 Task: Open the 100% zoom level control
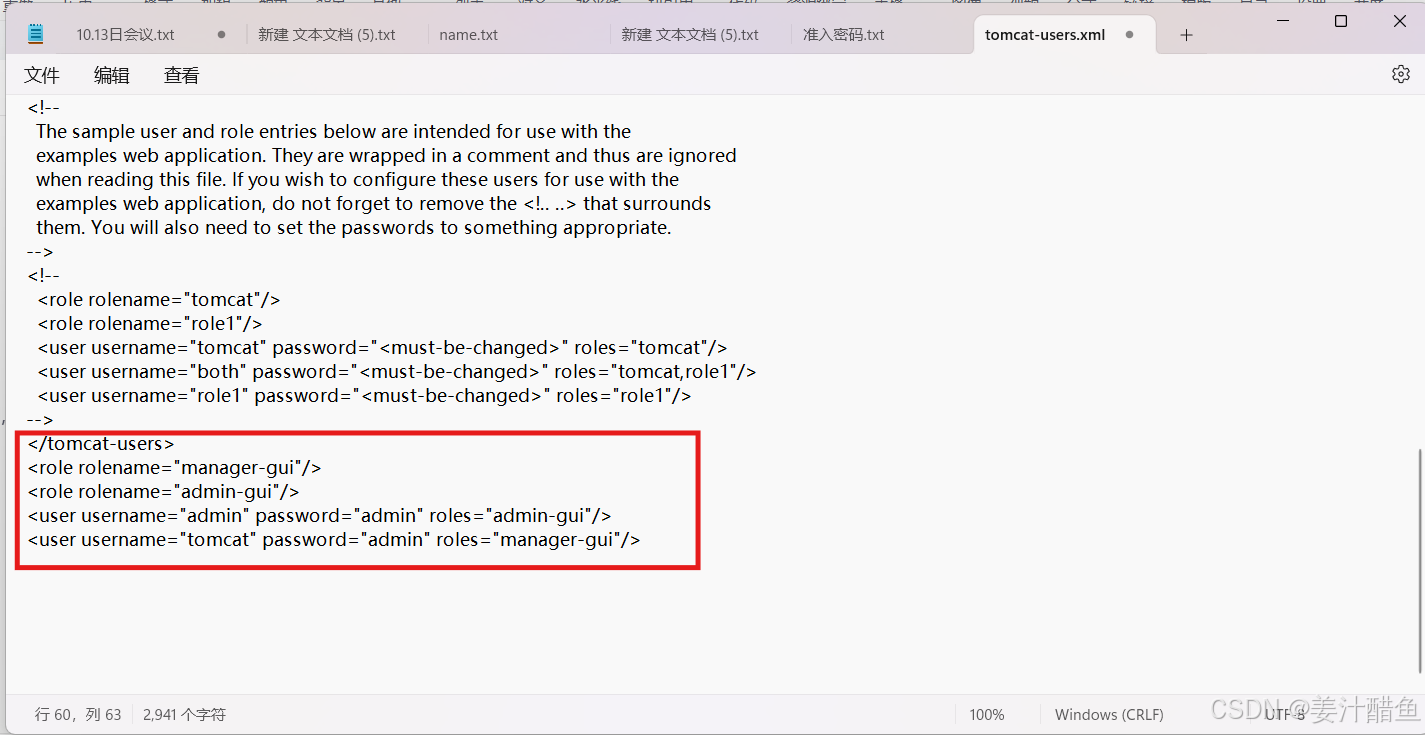(x=987, y=715)
